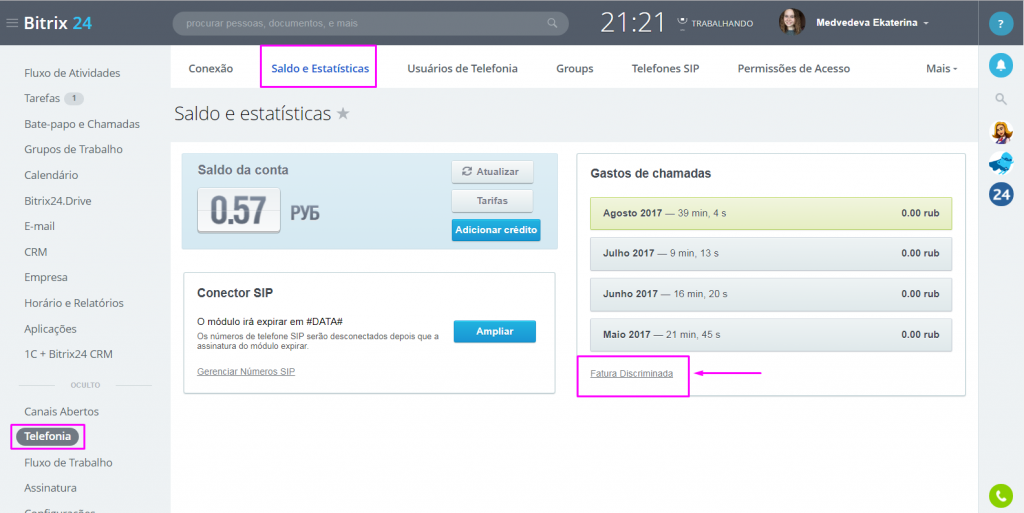
Task: Toggle the hamburger menu beside Bitrix 24
Action: (x=12, y=23)
